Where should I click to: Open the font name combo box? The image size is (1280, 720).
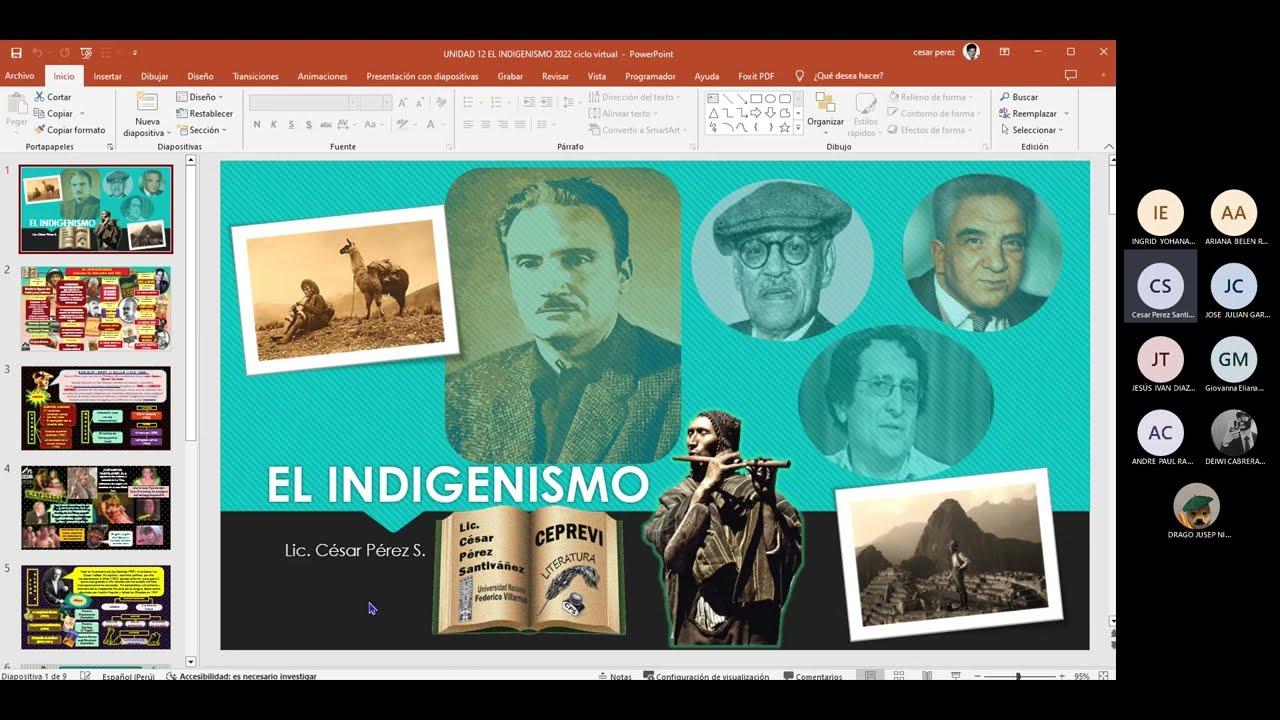coord(302,102)
